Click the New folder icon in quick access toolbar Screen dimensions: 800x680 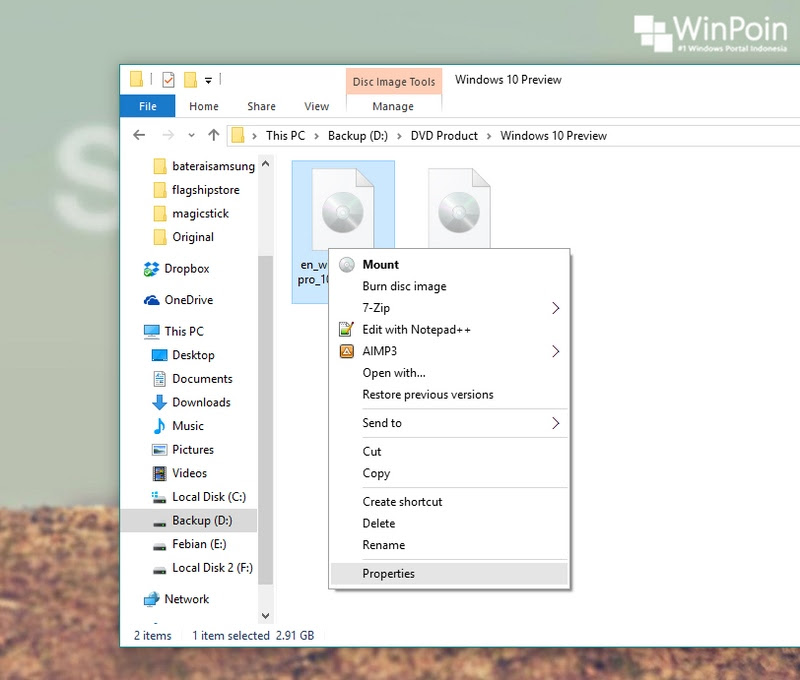click(x=190, y=80)
